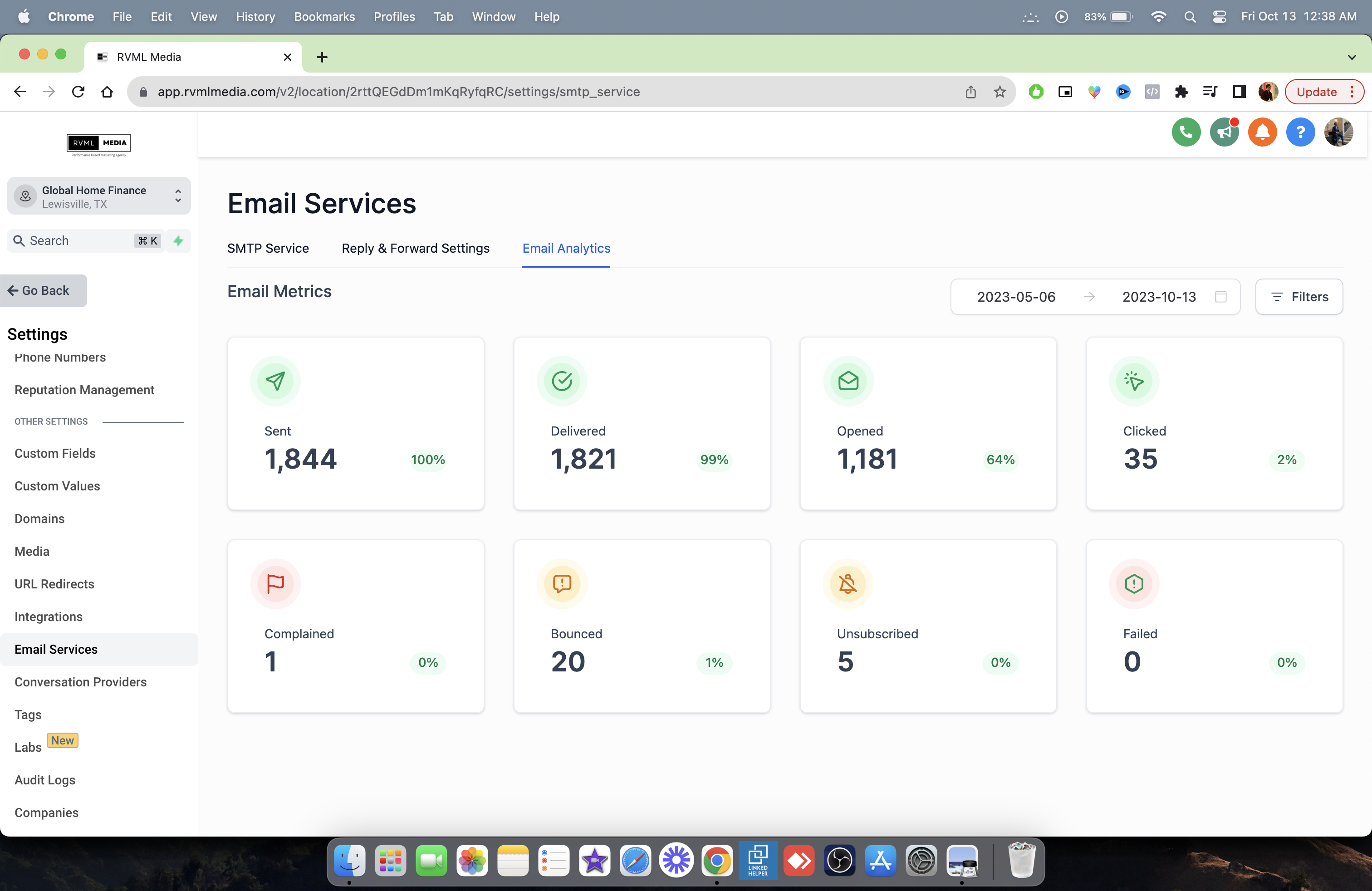
Task: Click the Failed hexagon warning icon
Action: [x=1134, y=584]
